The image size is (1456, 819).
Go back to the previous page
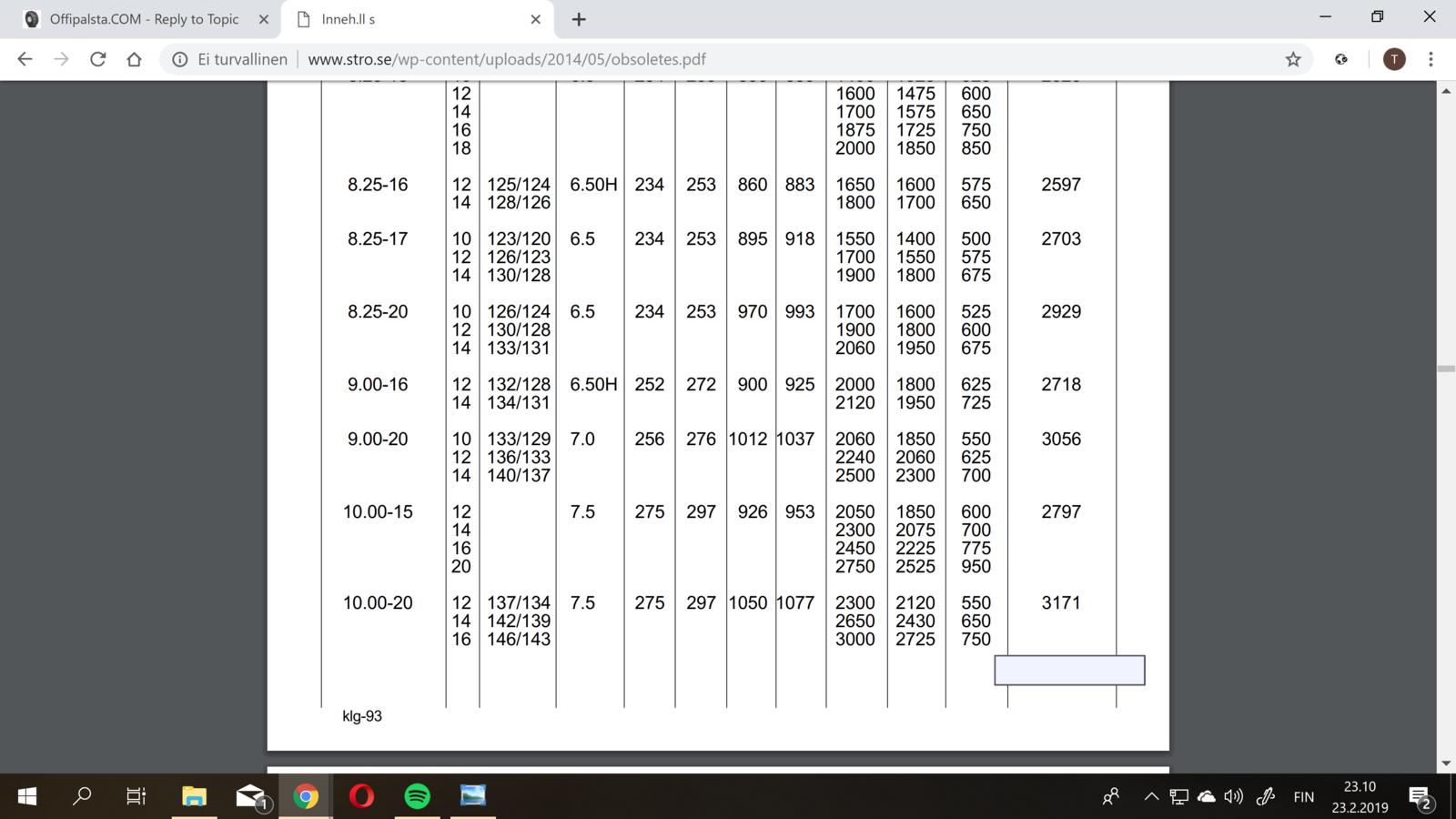click(25, 59)
